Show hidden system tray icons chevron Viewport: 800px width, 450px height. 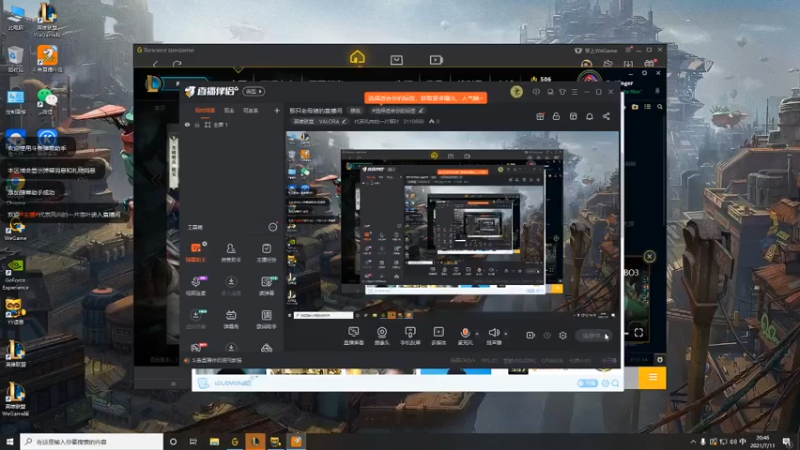click(693, 442)
